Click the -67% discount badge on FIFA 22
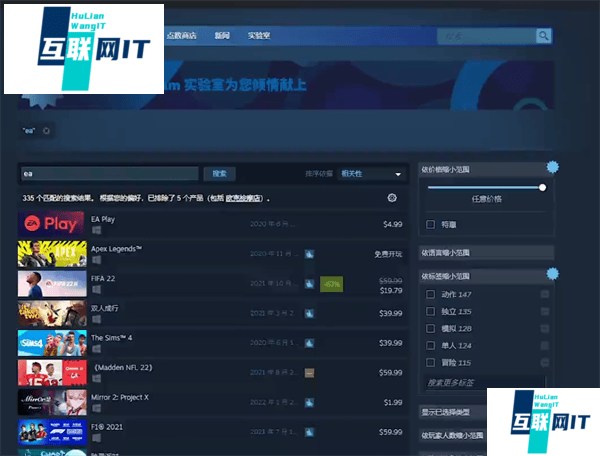This screenshot has height=456, width=600. pyautogui.click(x=331, y=284)
